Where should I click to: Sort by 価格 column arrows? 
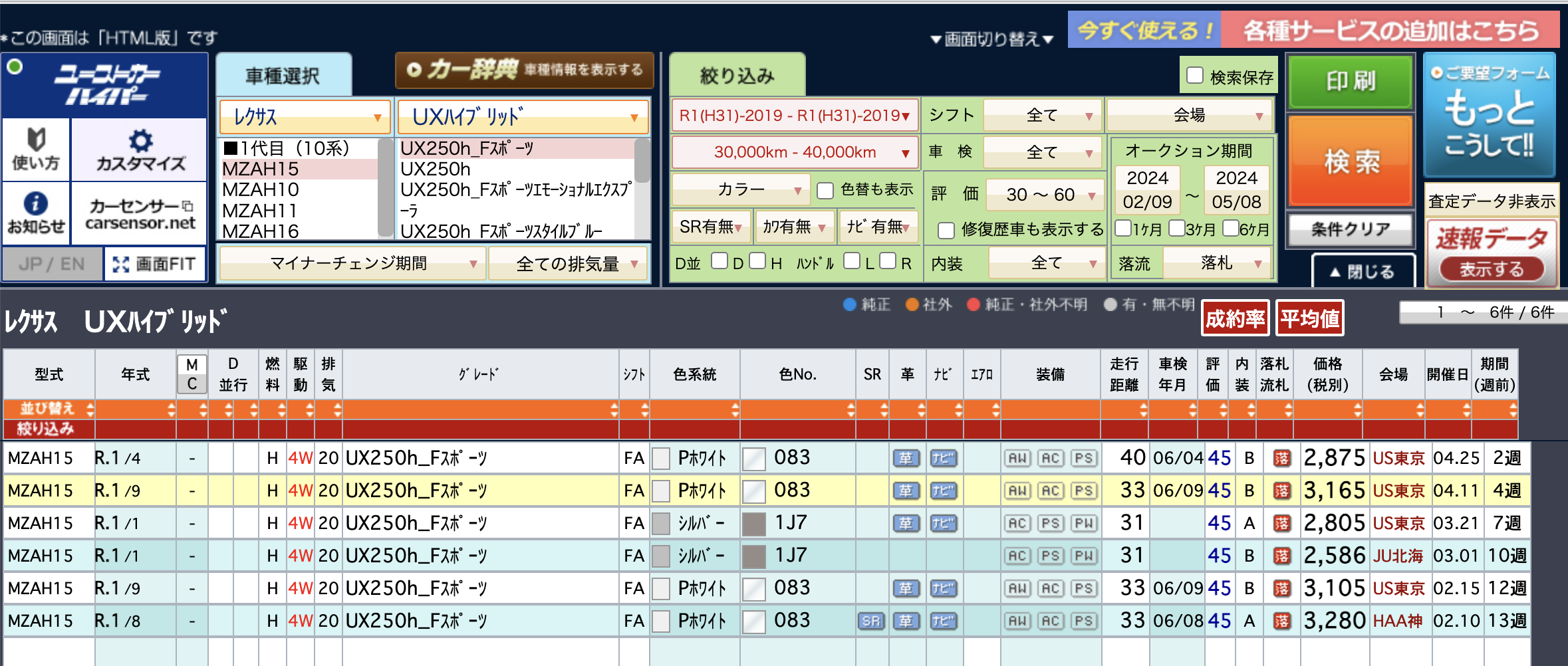1357,409
